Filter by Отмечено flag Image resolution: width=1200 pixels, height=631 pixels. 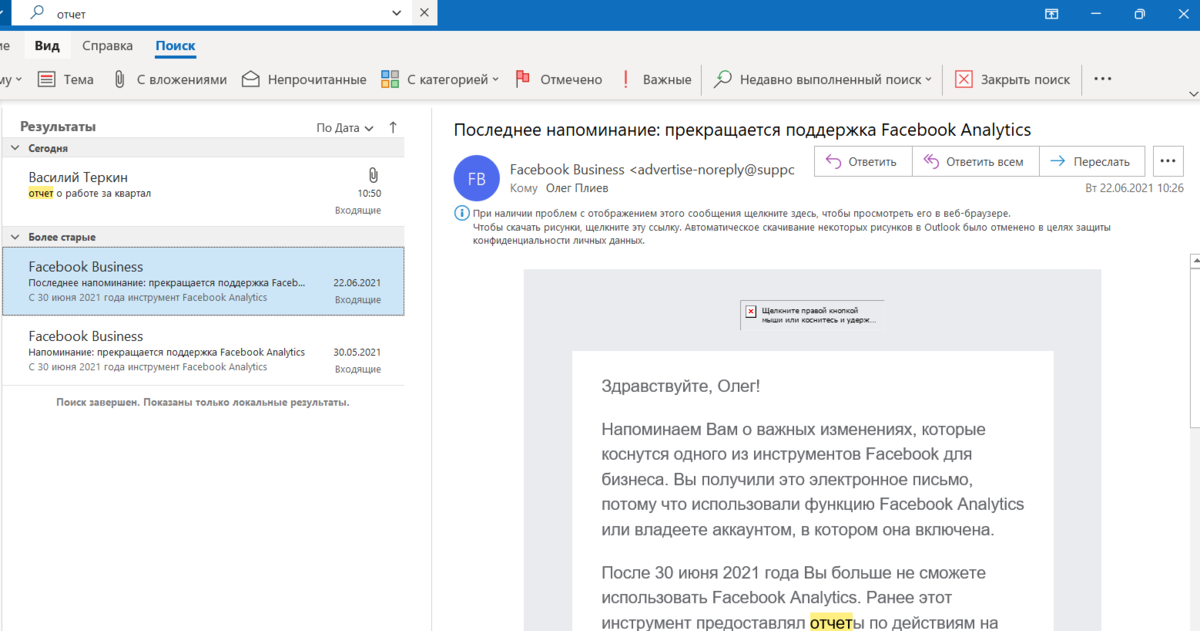click(x=558, y=79)
